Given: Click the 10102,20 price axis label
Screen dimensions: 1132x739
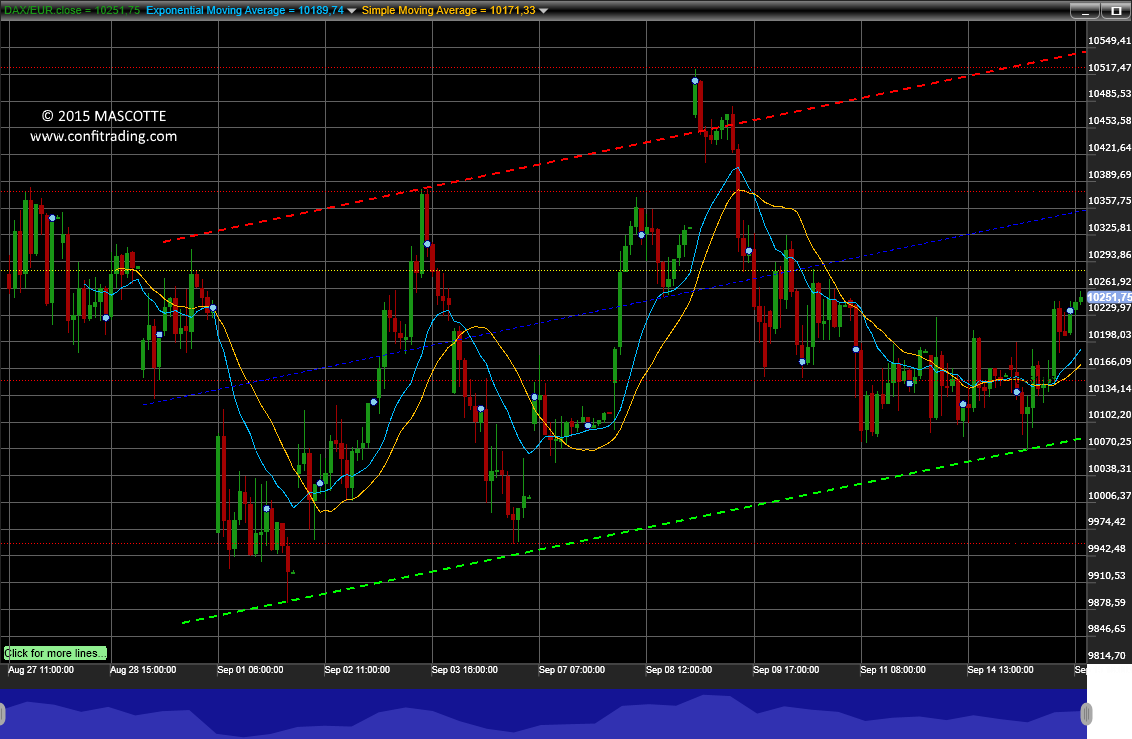Looking at the screenshot, I should (1110, 415).
